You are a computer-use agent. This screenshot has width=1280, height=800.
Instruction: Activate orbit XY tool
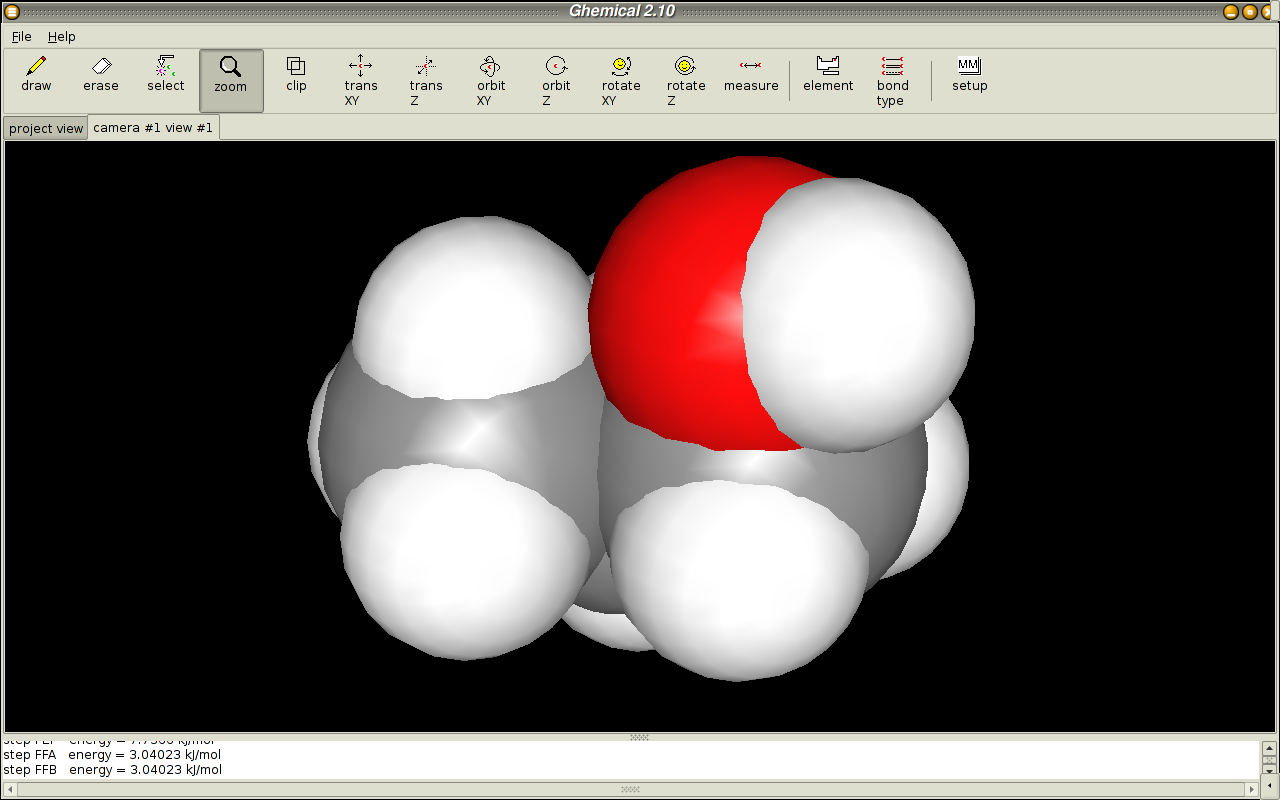pyautogui.click(x=491, y=80)
